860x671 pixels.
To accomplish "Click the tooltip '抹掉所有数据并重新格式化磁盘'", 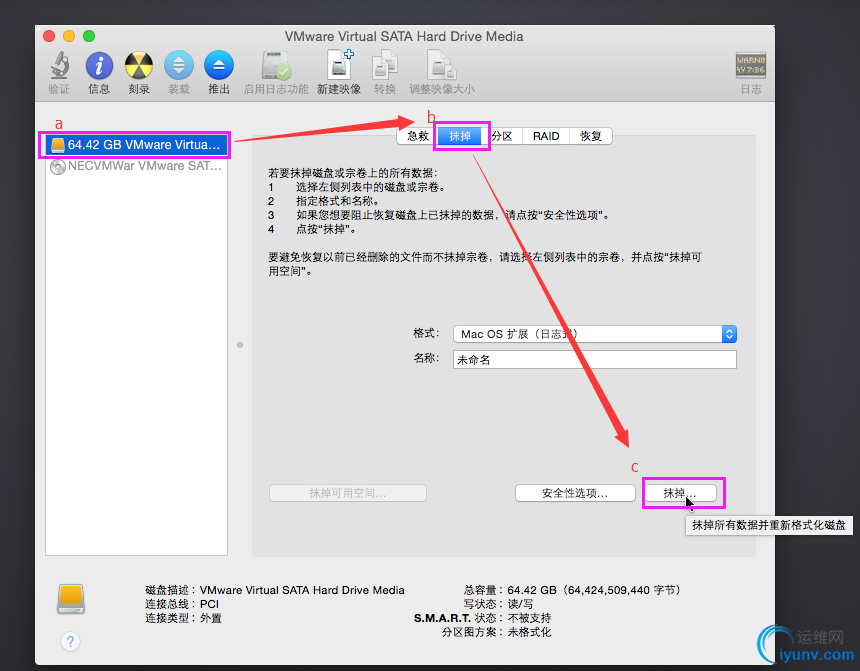I will [769, 525].
